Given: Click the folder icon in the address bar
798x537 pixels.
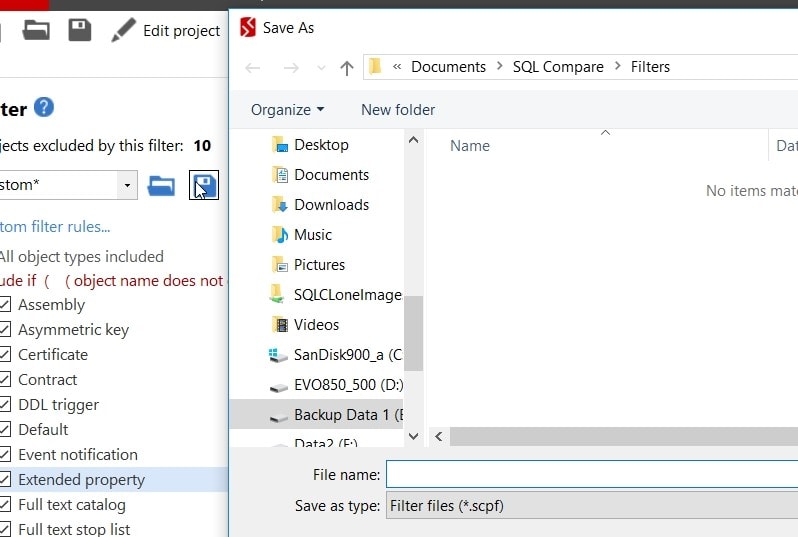Looking at the screenshot, I should [375, 67].
